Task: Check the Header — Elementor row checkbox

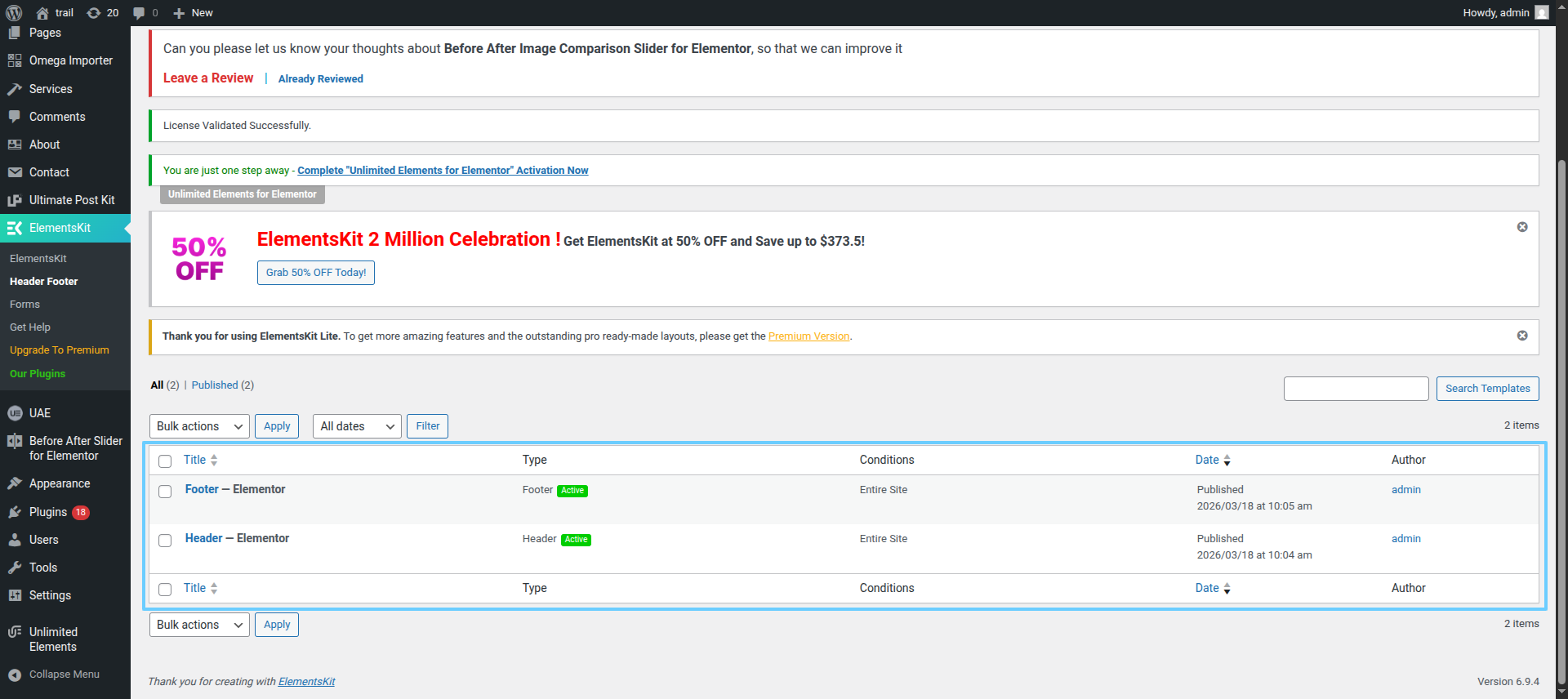Action: point(165,541)
